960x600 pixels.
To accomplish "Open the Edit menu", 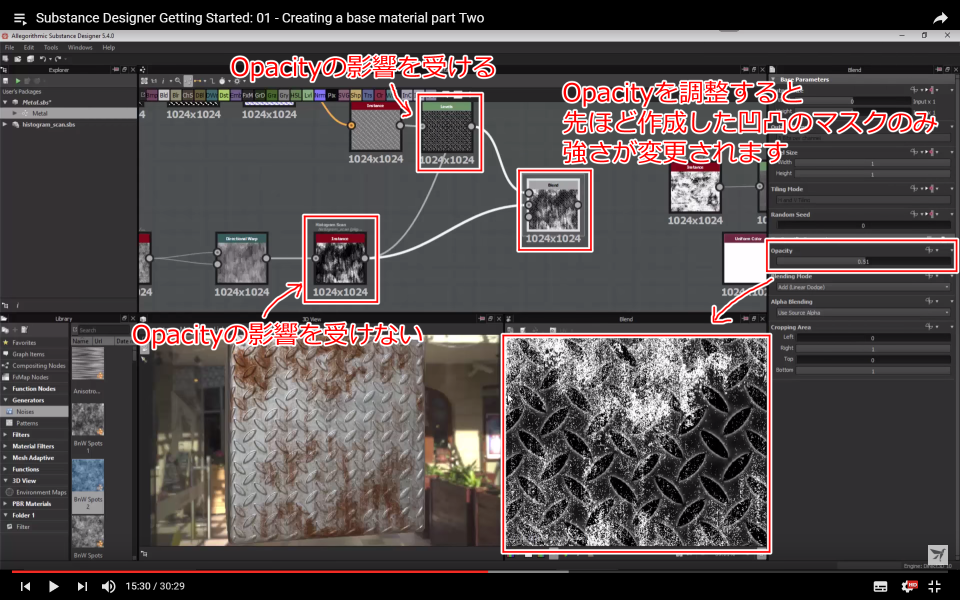I will [x=29, y=48].
